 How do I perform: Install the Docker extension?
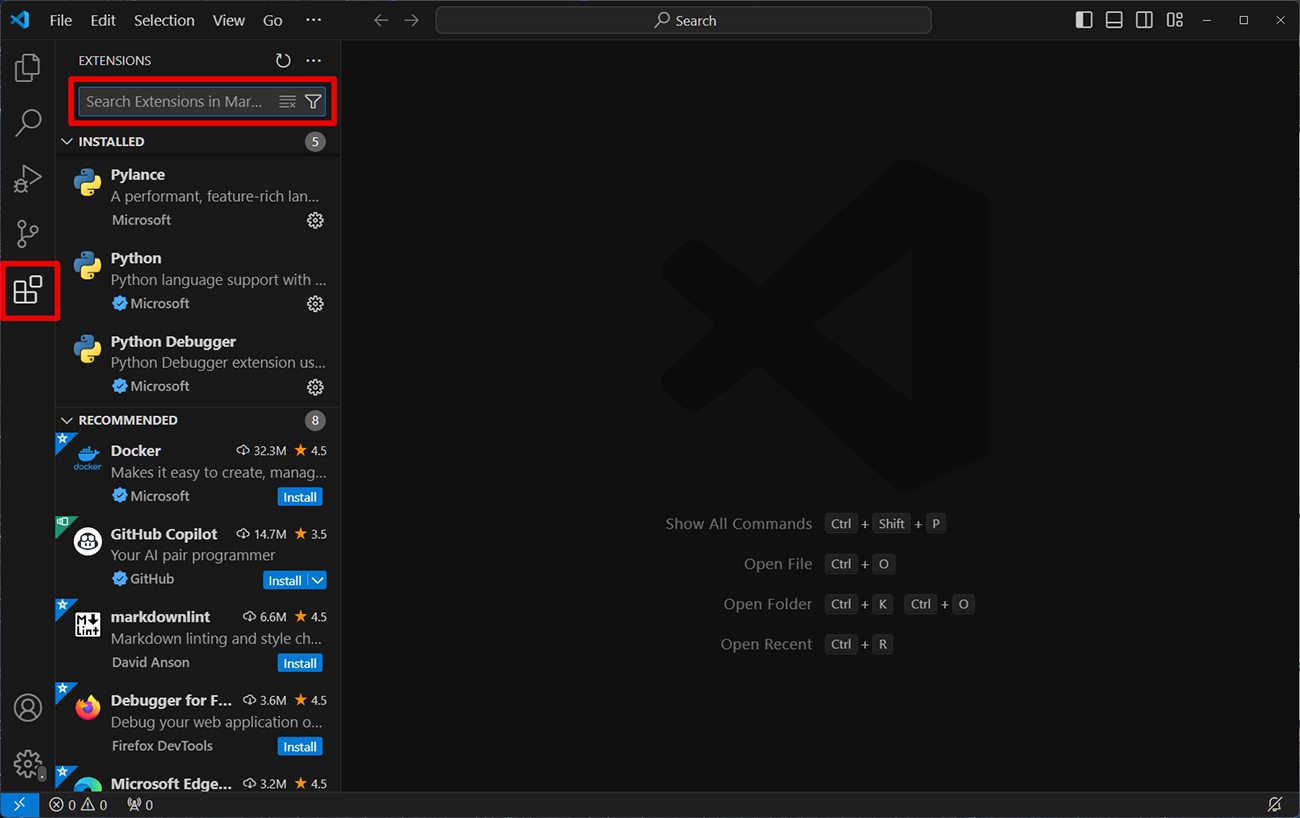point(300,497)
